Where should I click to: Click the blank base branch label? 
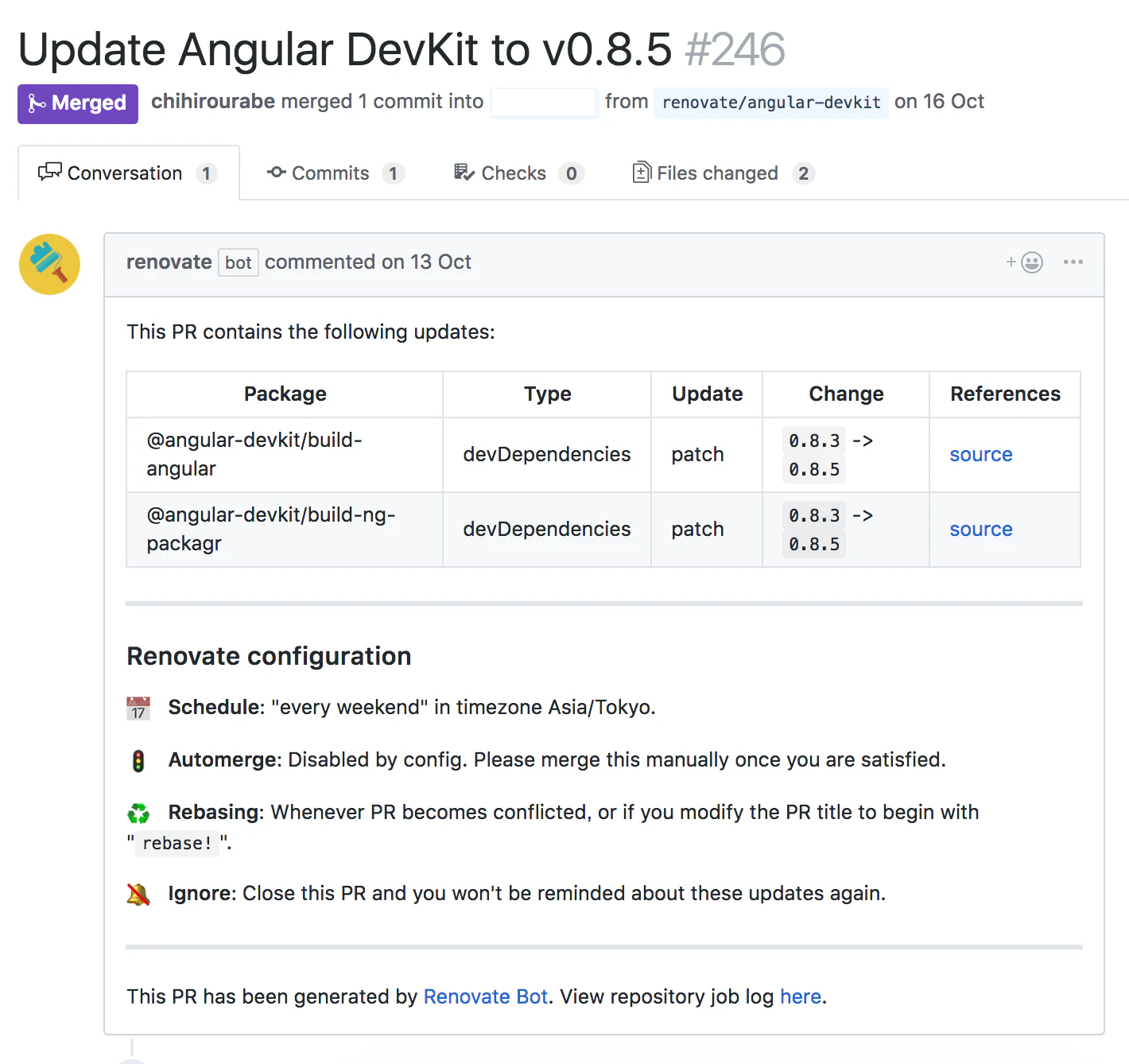point(544,103)
